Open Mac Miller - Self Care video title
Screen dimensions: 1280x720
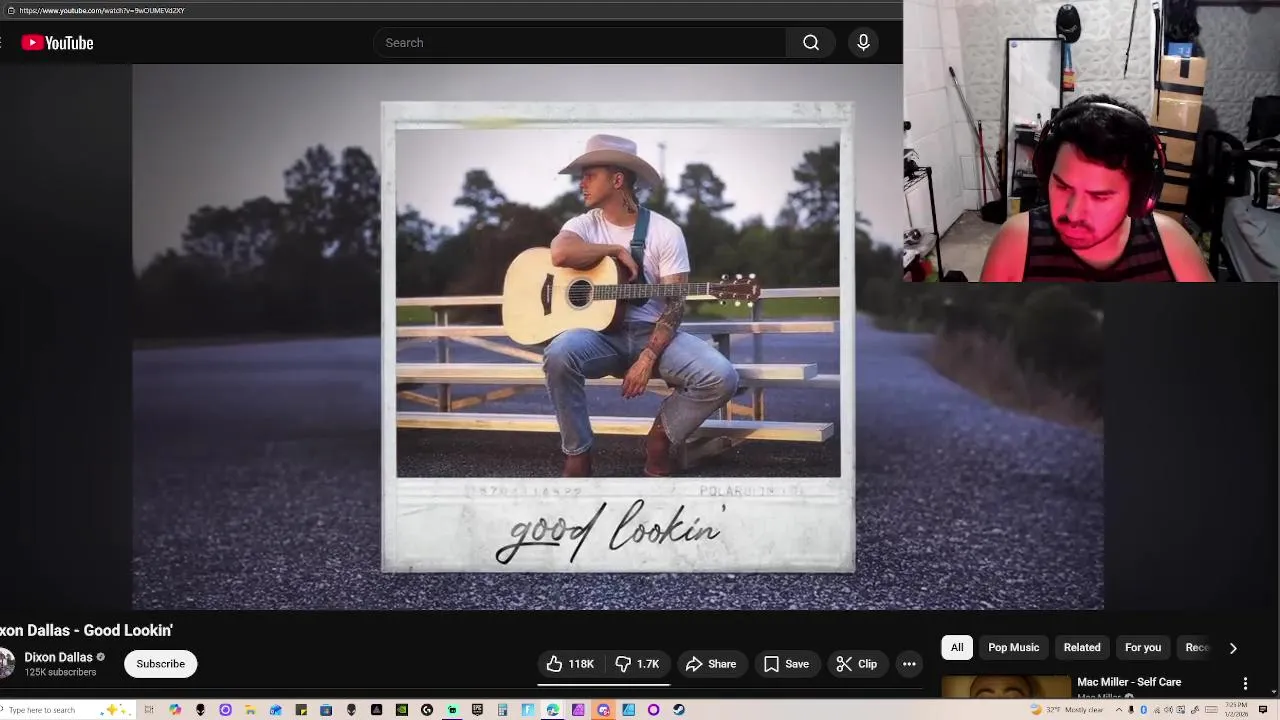click(x=1129, y=682)
